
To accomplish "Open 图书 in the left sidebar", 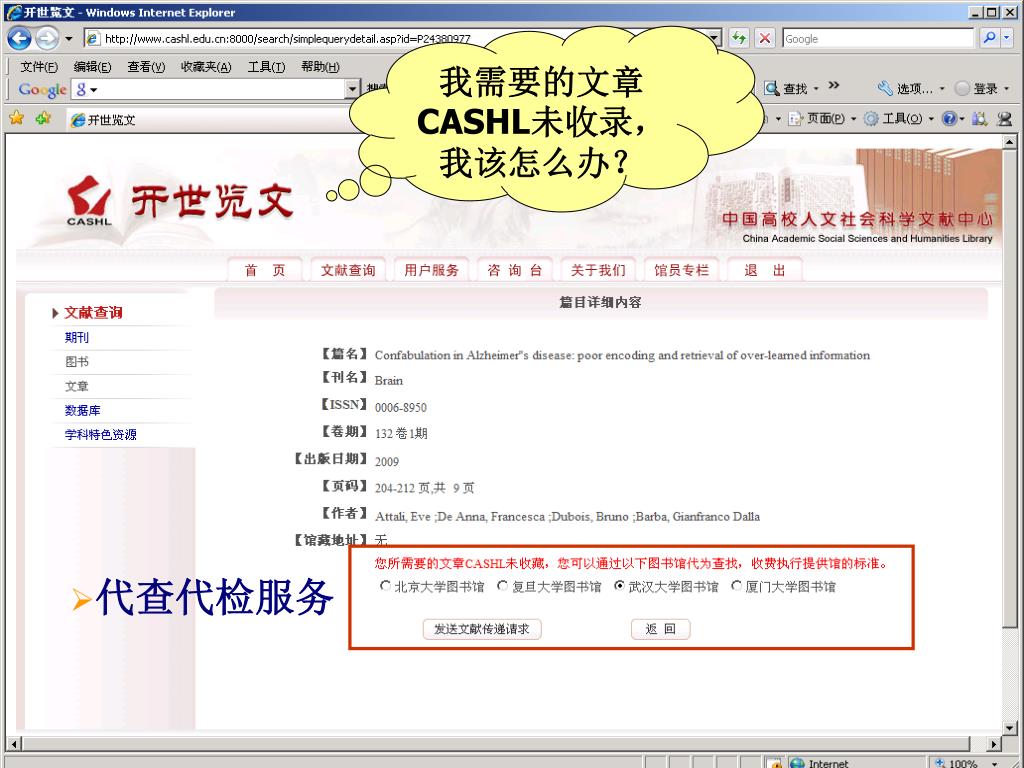I will (76, 362).
